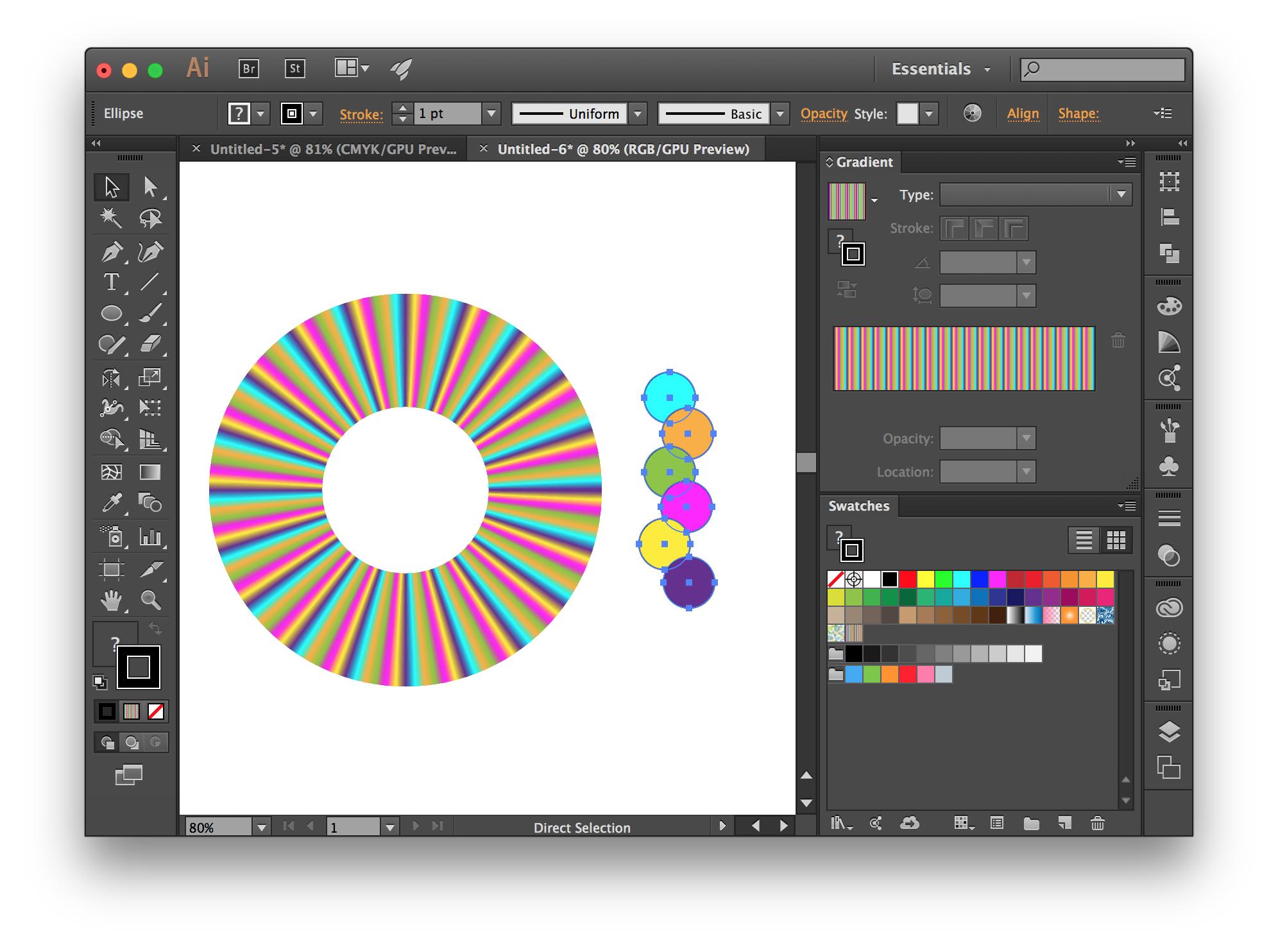Screen dimensions: 1278x952
Task: Enable Draw Behind mode
Action: click(132, 743)
